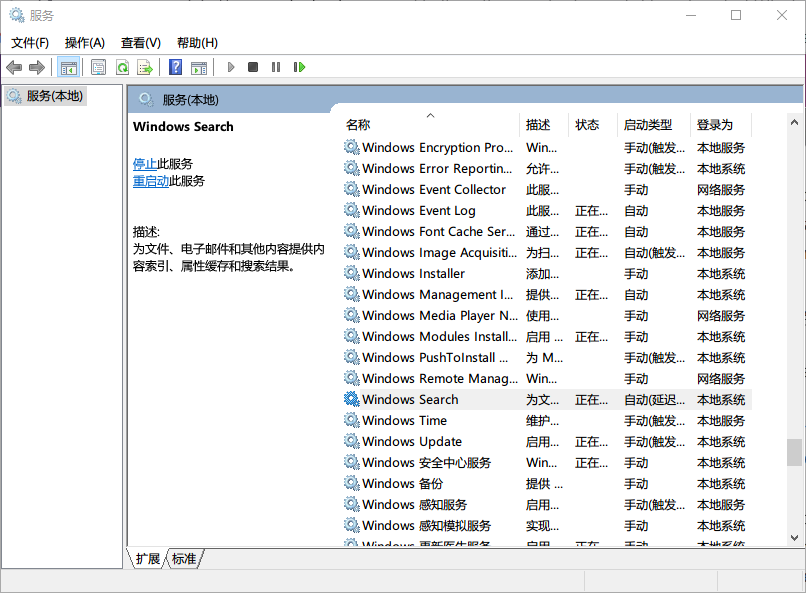Switch to the 扩展 tab
Viewport: 806px width, 593px height.
point(148,559)
